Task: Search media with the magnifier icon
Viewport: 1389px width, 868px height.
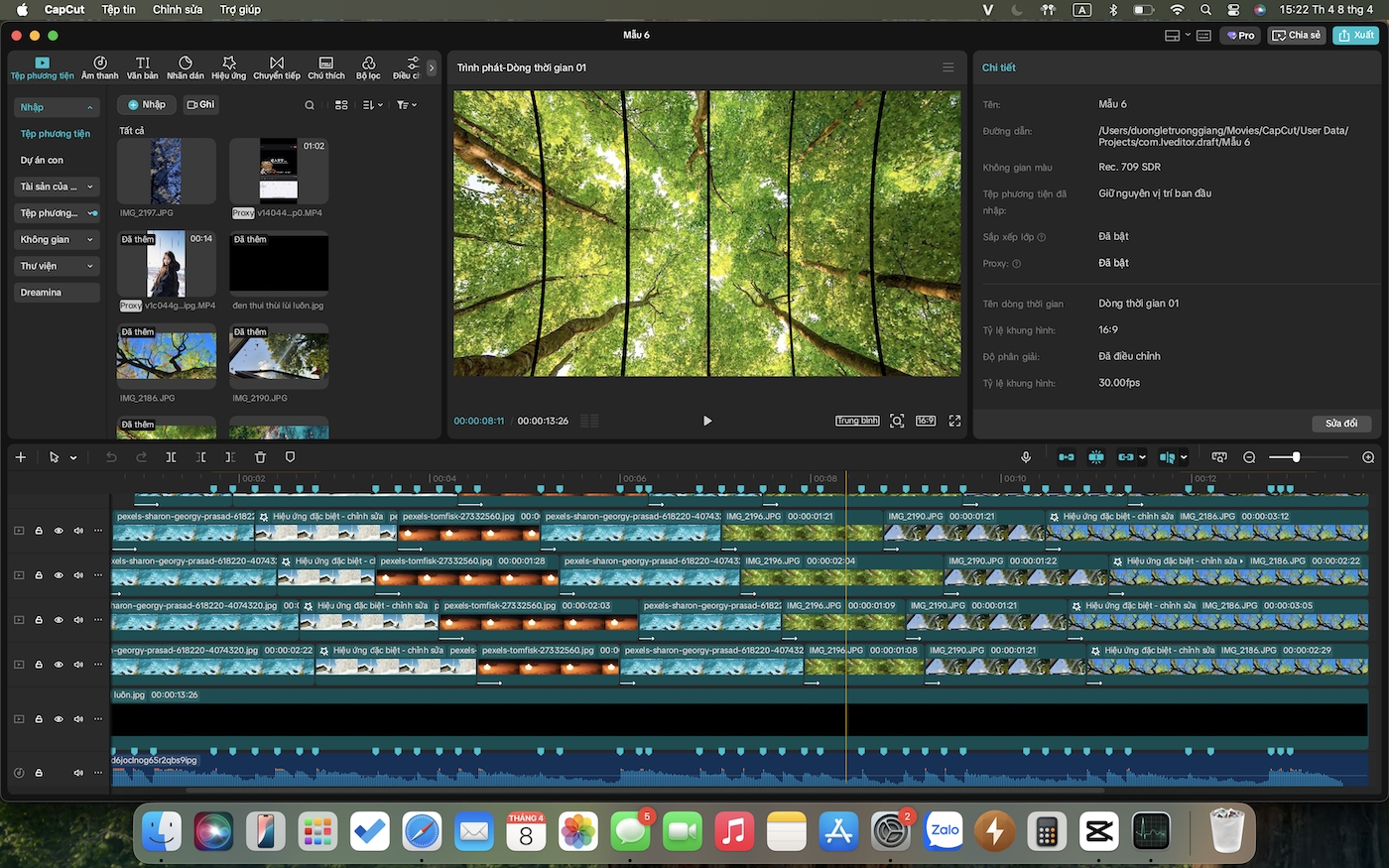Action: click(x=310, y=105)
